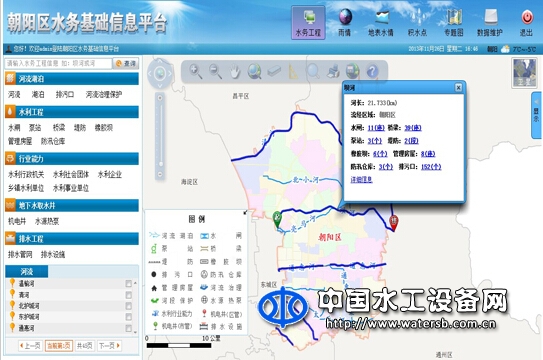Click the overview map thumbnail
Viewport: 543px width, 360px height.
tap(524, 73)
